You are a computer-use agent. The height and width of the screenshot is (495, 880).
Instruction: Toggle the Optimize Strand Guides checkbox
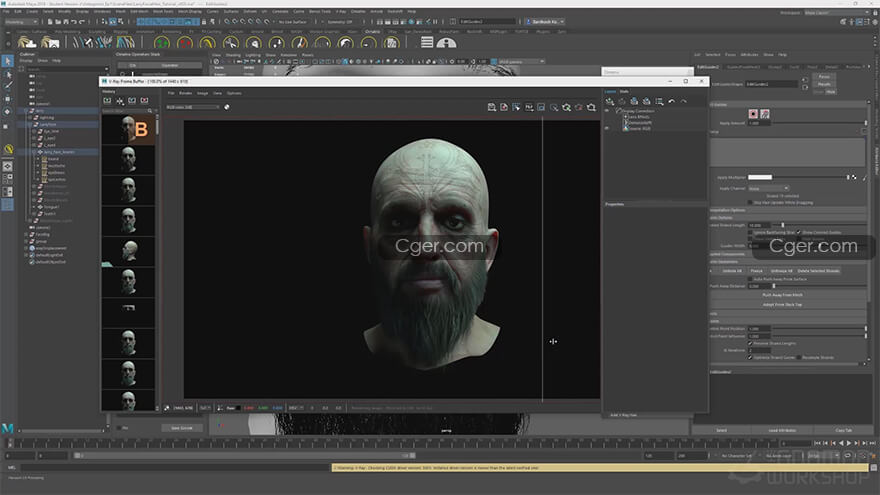coord(751,357)
